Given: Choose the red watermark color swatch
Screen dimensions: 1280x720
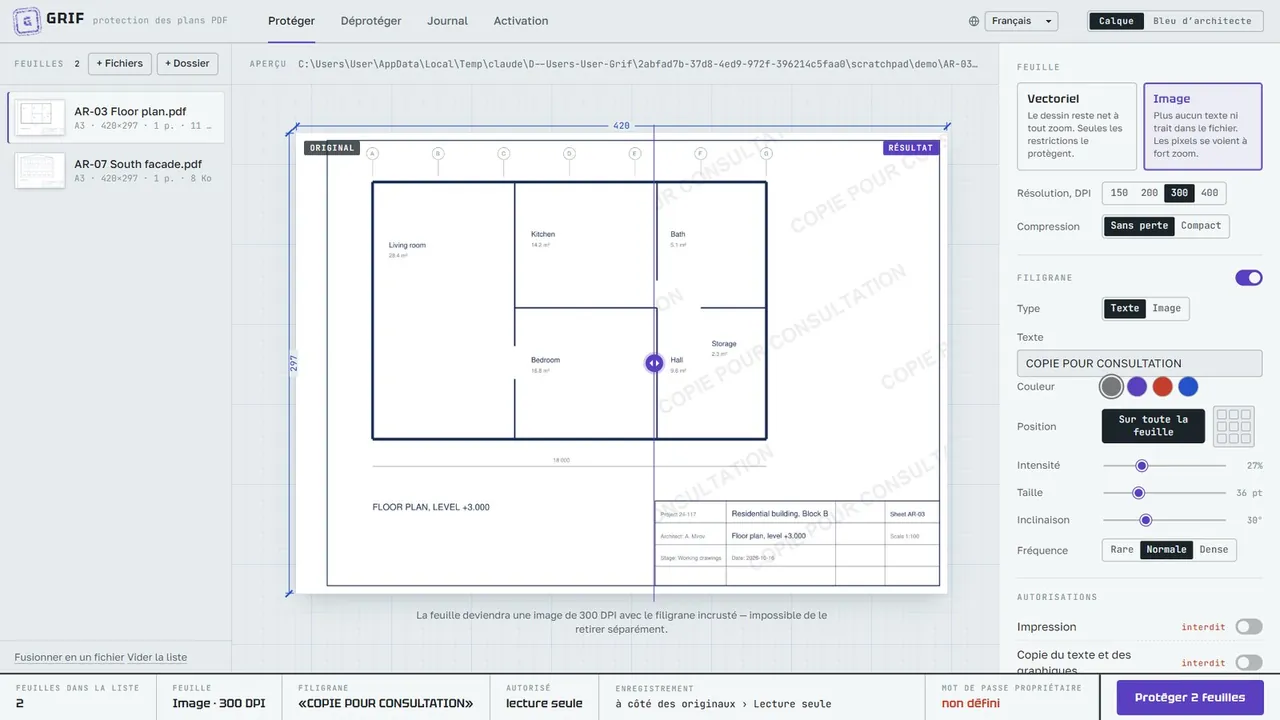Looking at the screenshot, I should 1162,387.
